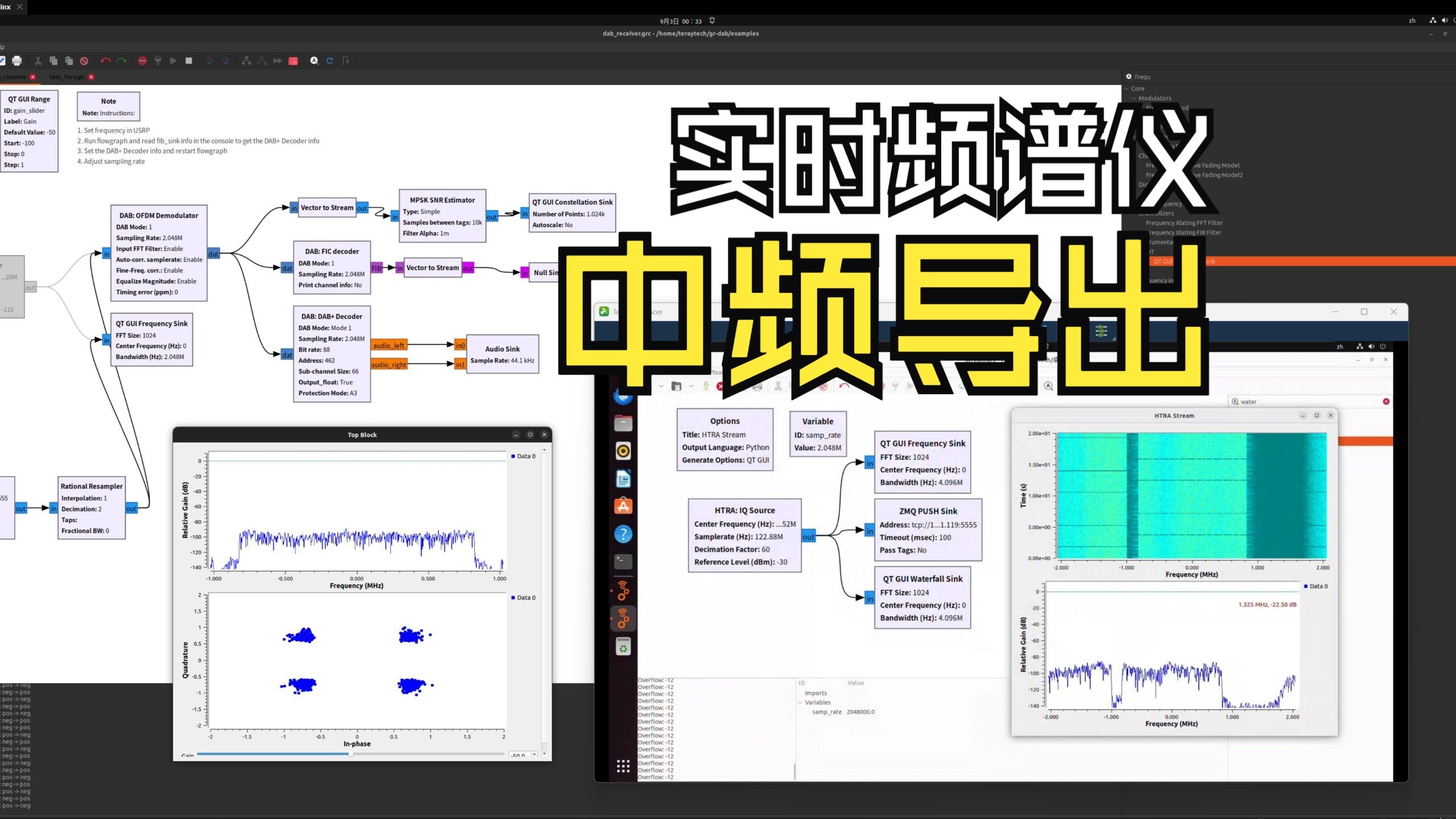Click the Print flowgraph icon in toolbar
Screen dimensions: 1456x819
click(17, 61)
